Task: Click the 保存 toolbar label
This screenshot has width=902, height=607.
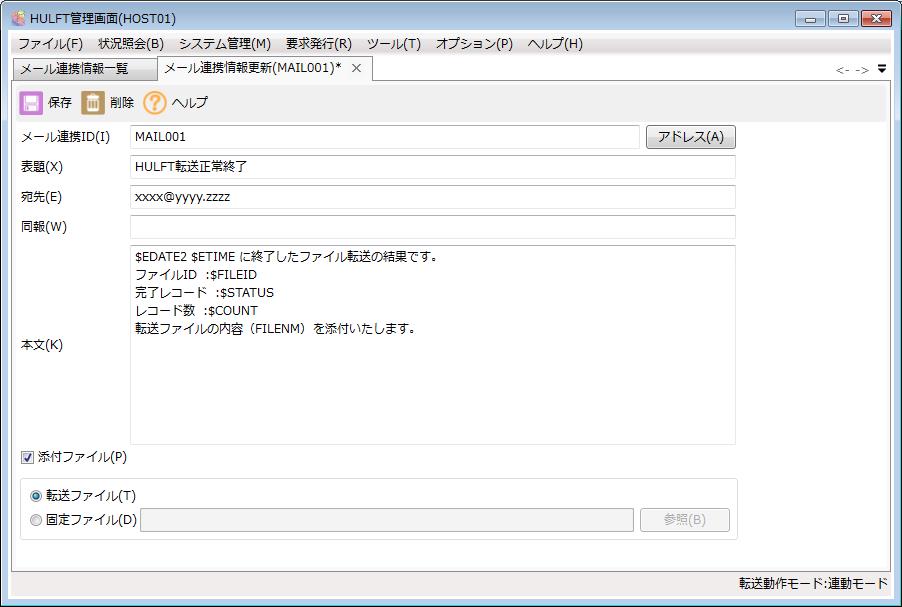Action: pyautogui.click(x=60, y=103)
